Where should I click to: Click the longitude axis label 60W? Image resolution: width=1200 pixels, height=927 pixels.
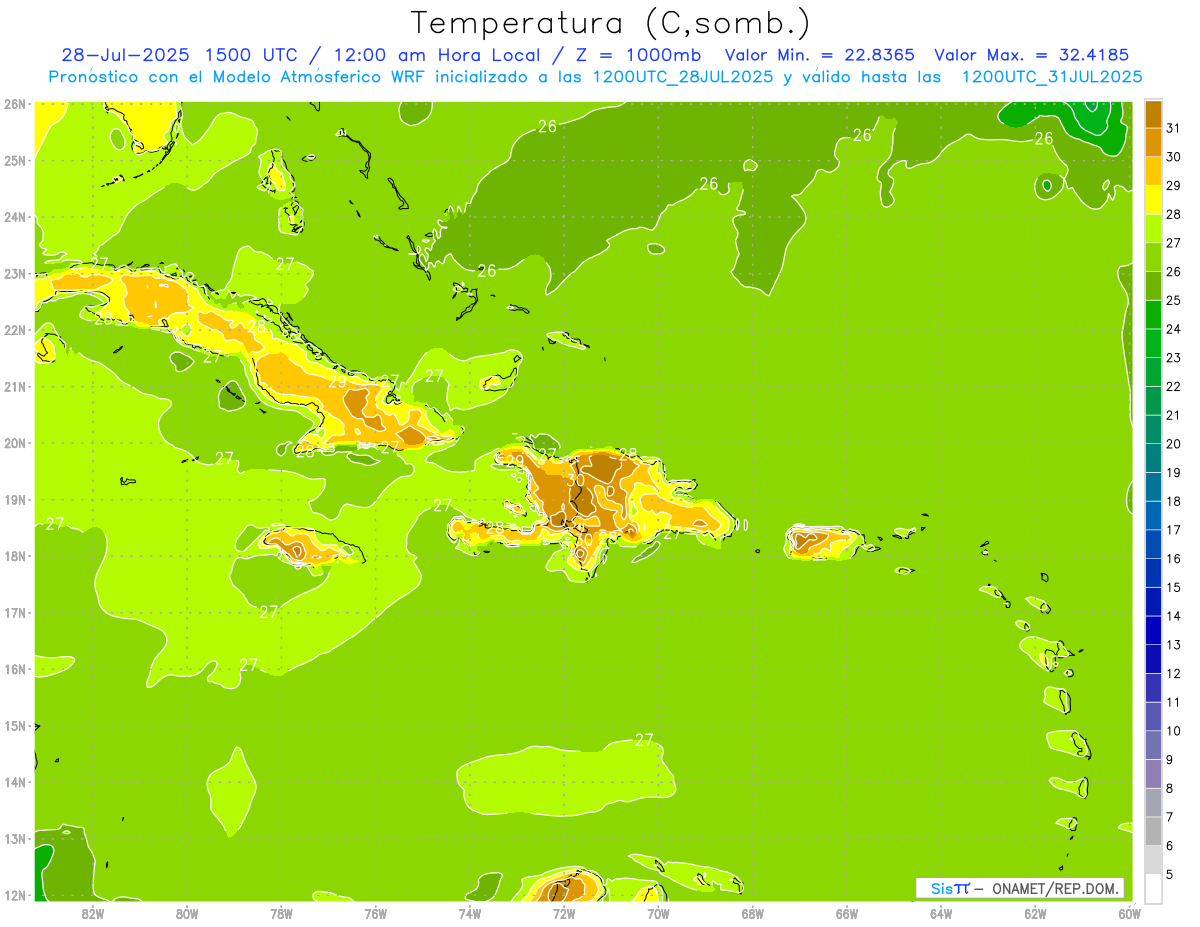click(1129, 913)
